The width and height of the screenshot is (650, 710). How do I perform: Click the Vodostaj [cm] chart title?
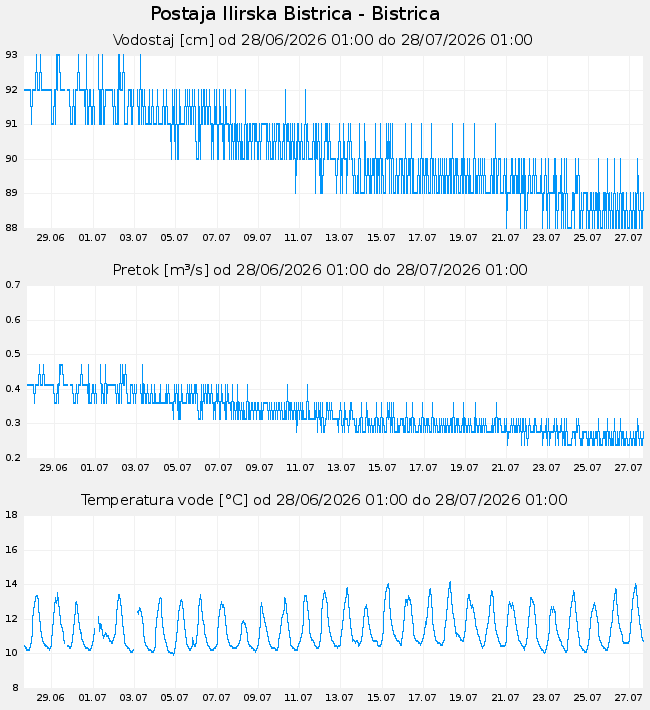(x=323, y=40)
